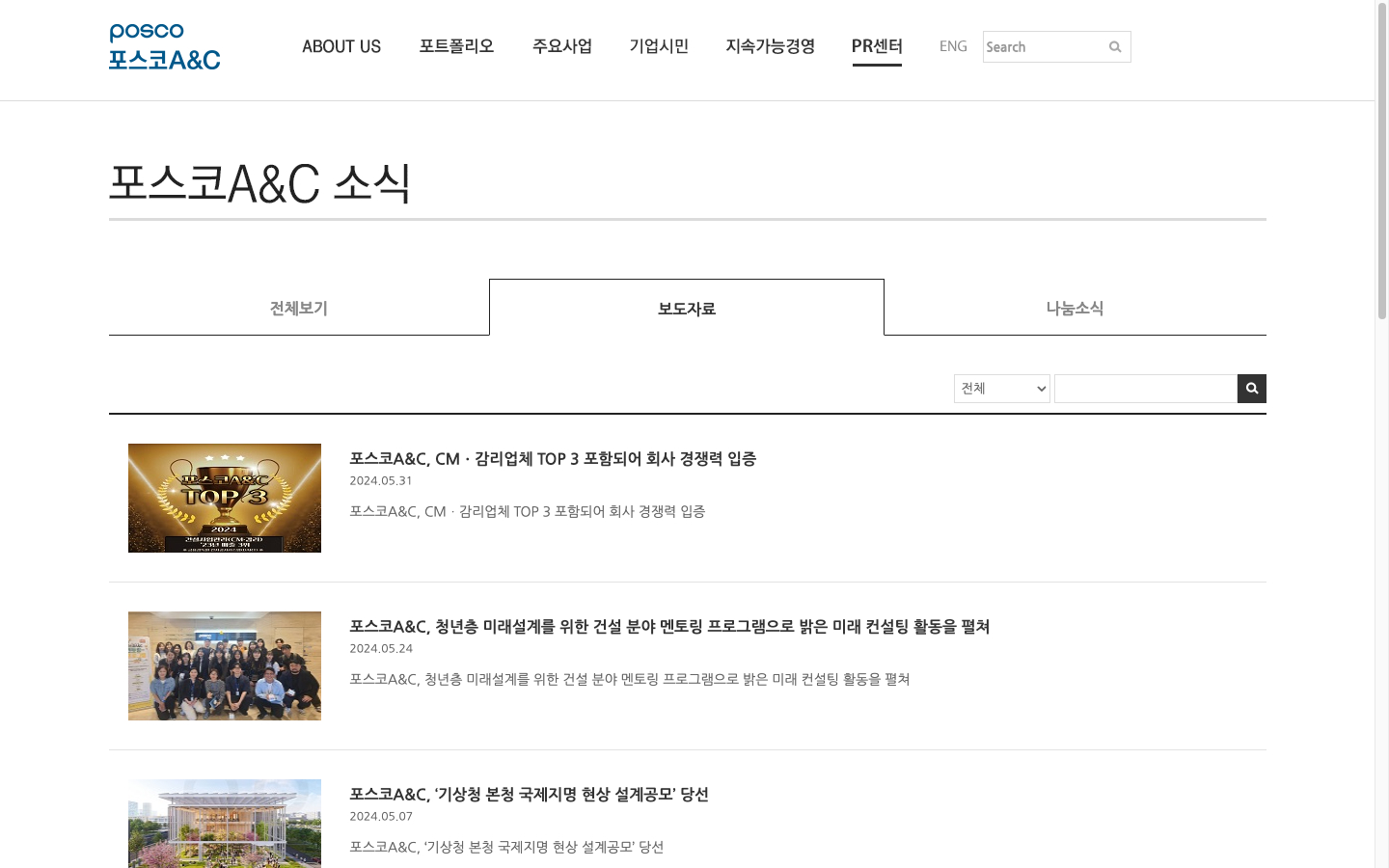This screenshot has width=1389, height=868.
Task: Open article title about 청년층 멘토링 프로그램
Action: [669, 627]
